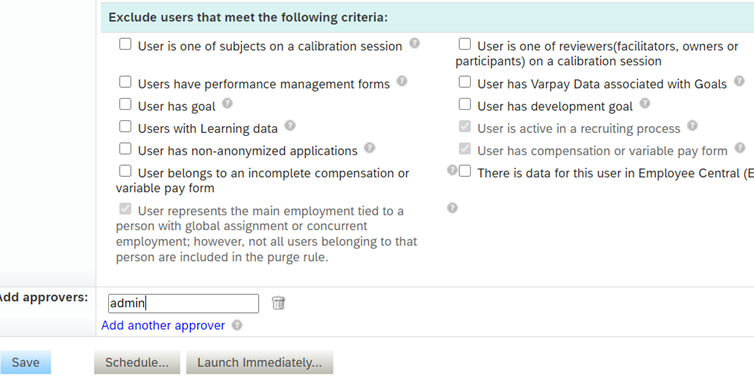Click help icon beside calibration session subjects
This screenshot has height=383, width=754.
coord(415,43)
